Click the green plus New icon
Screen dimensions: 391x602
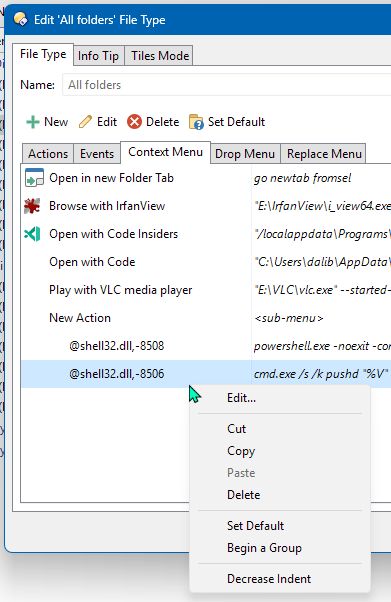pyautogui.click(x=33, y=122)
